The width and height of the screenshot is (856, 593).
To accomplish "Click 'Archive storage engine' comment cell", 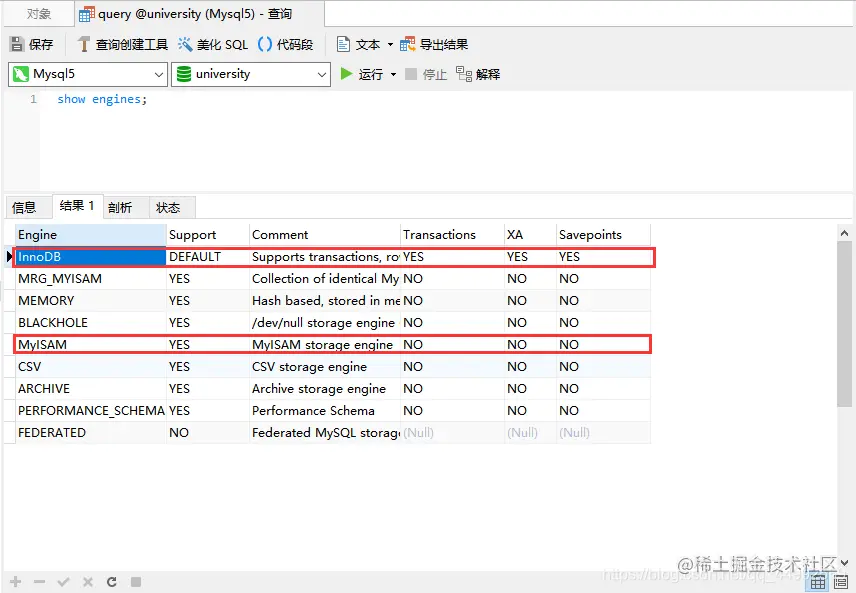I will pyautogui.click(x=325, y=389).
